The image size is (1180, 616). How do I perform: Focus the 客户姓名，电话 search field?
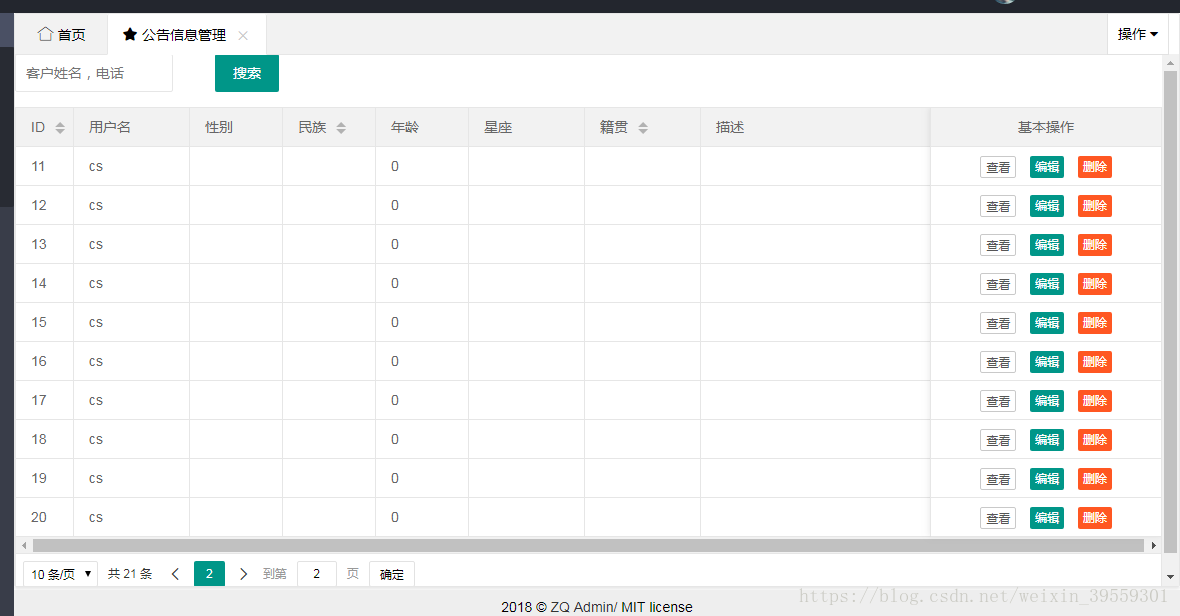pos(94,73)
